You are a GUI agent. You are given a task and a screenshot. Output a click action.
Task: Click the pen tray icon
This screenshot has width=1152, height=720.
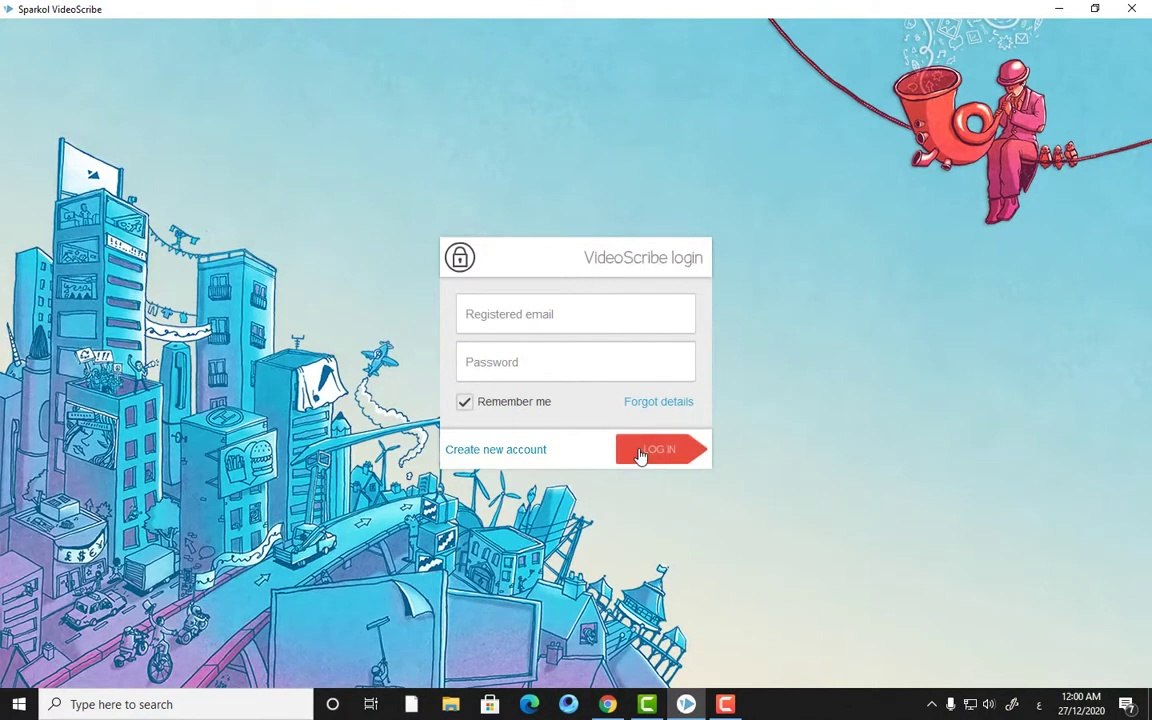tap(1012, 704)
